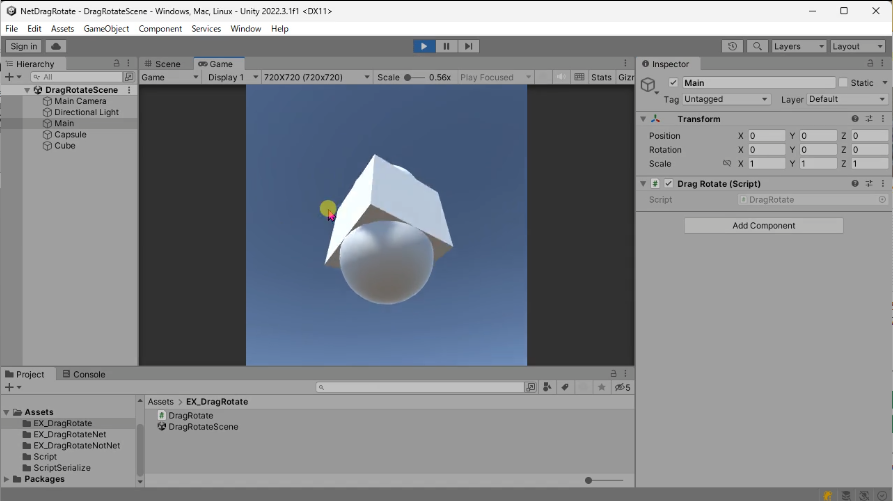Open the Undo History button
893x501 pixels.
pyautogui.click(x=733, y=46)
